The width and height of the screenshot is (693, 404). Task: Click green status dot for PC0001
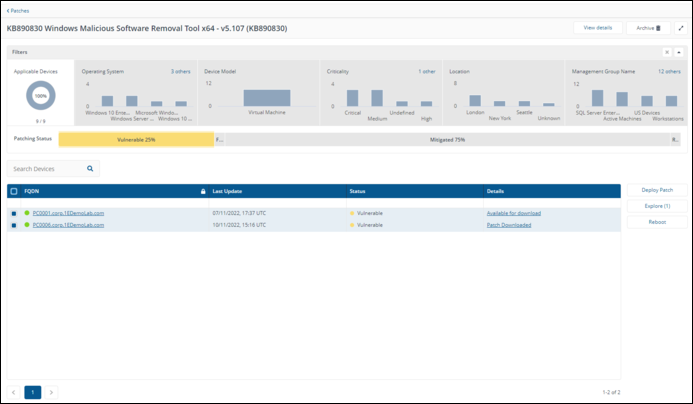(27, 213)
